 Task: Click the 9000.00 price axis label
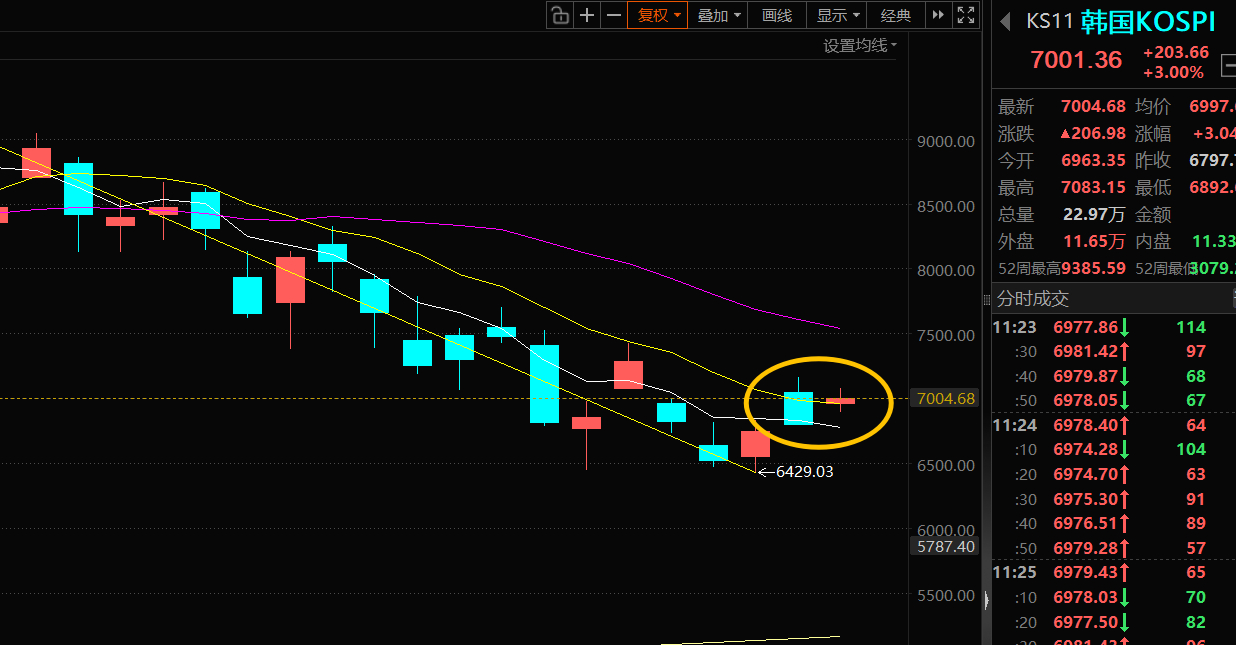tap(945, 142)
